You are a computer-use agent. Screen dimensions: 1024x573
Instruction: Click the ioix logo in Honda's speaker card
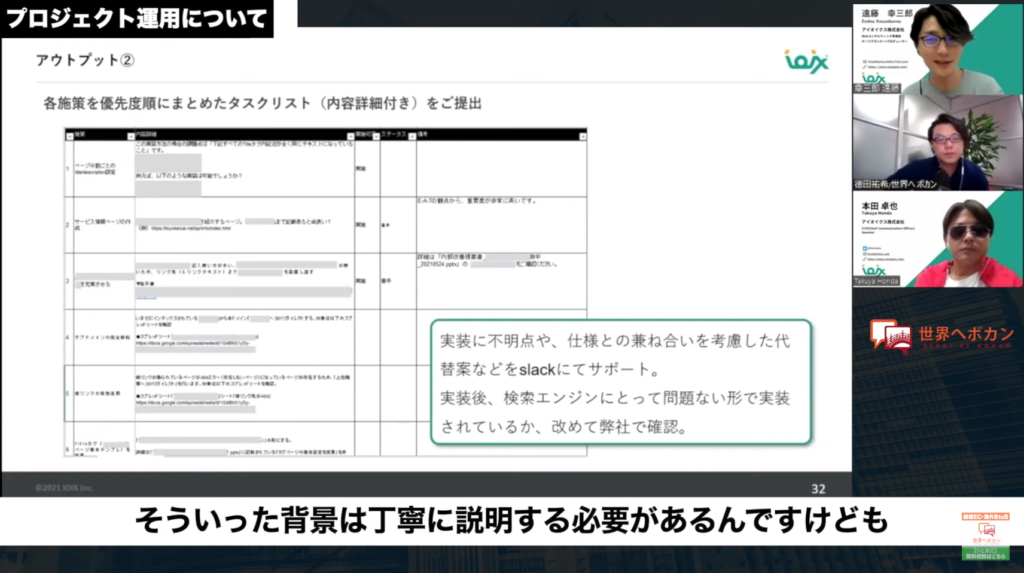[873, 270]
